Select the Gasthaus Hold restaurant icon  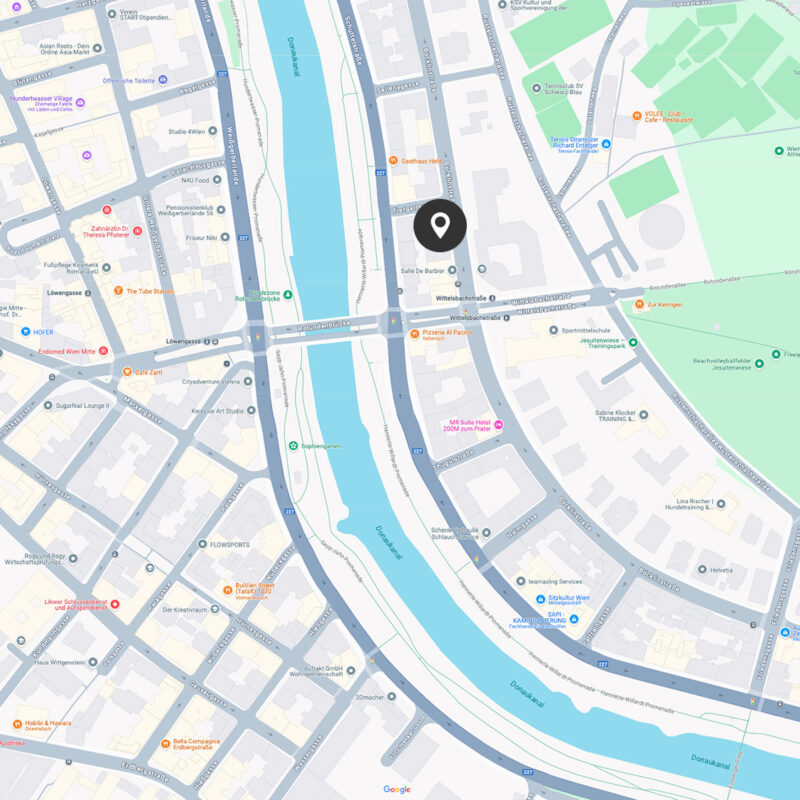[393, 160]
